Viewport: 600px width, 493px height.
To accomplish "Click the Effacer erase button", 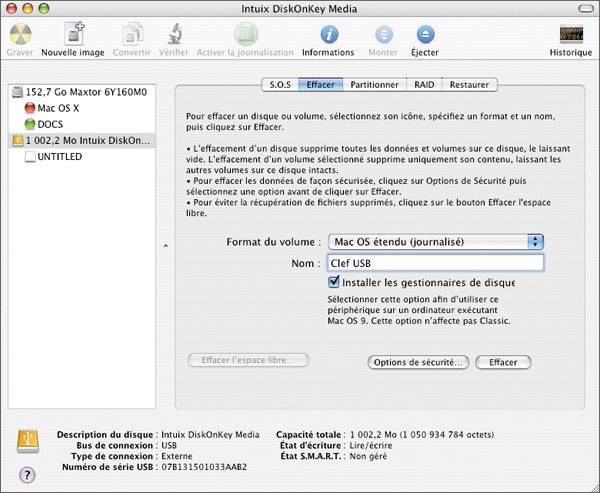I will pyautogui.click(x=503, y=362).
